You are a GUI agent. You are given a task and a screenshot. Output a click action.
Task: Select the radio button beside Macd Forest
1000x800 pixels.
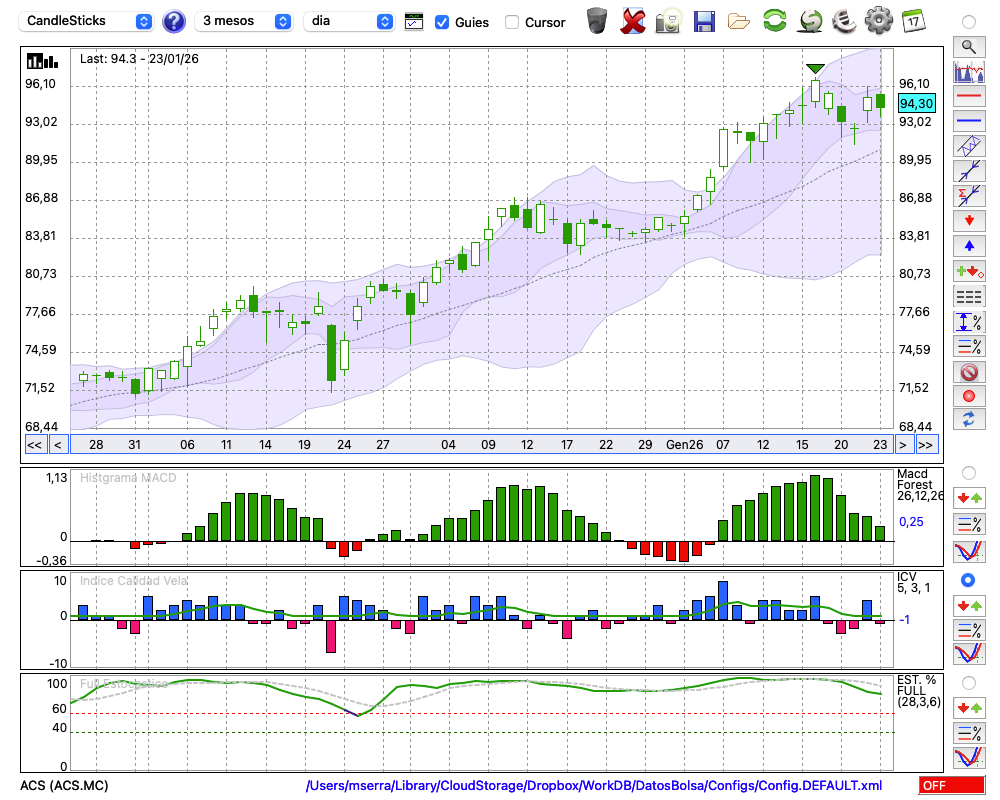coord(968,472)
